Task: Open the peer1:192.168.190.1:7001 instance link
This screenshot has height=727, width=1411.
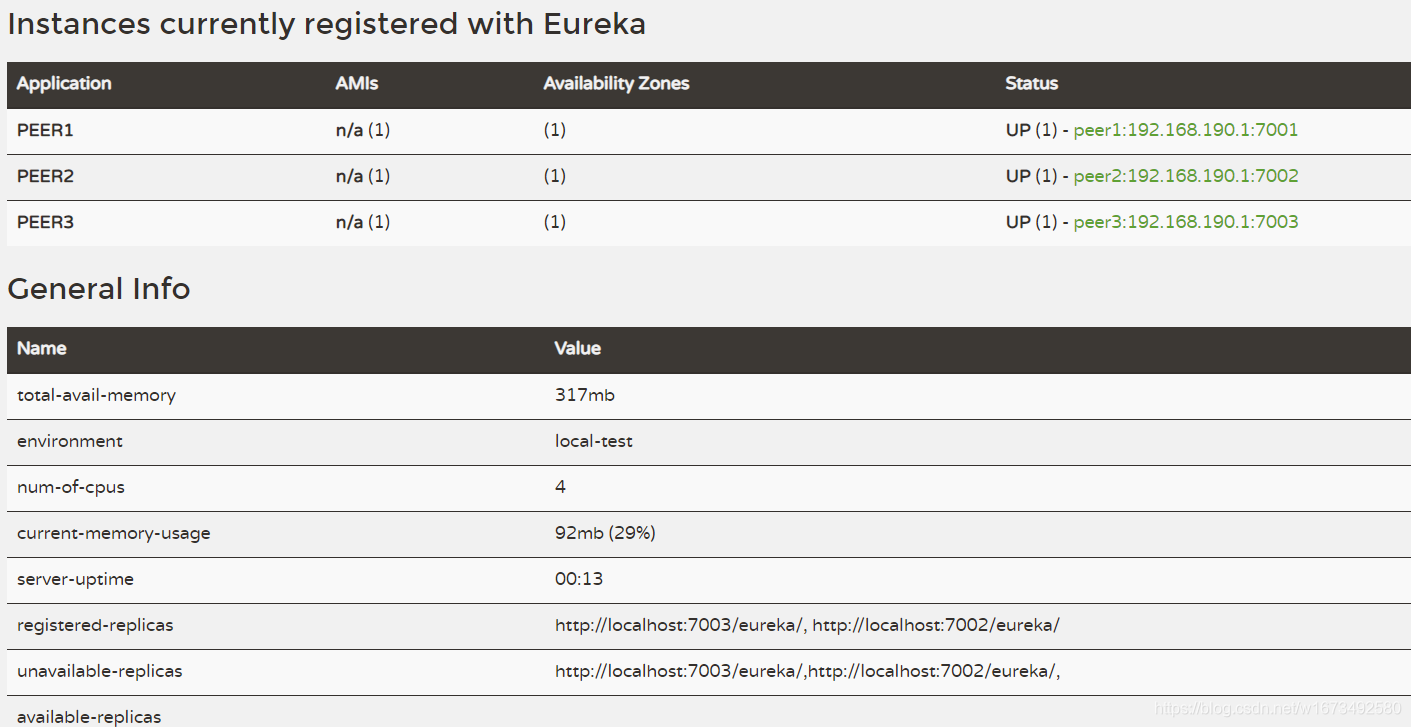Action: (x=1186, y=130)
